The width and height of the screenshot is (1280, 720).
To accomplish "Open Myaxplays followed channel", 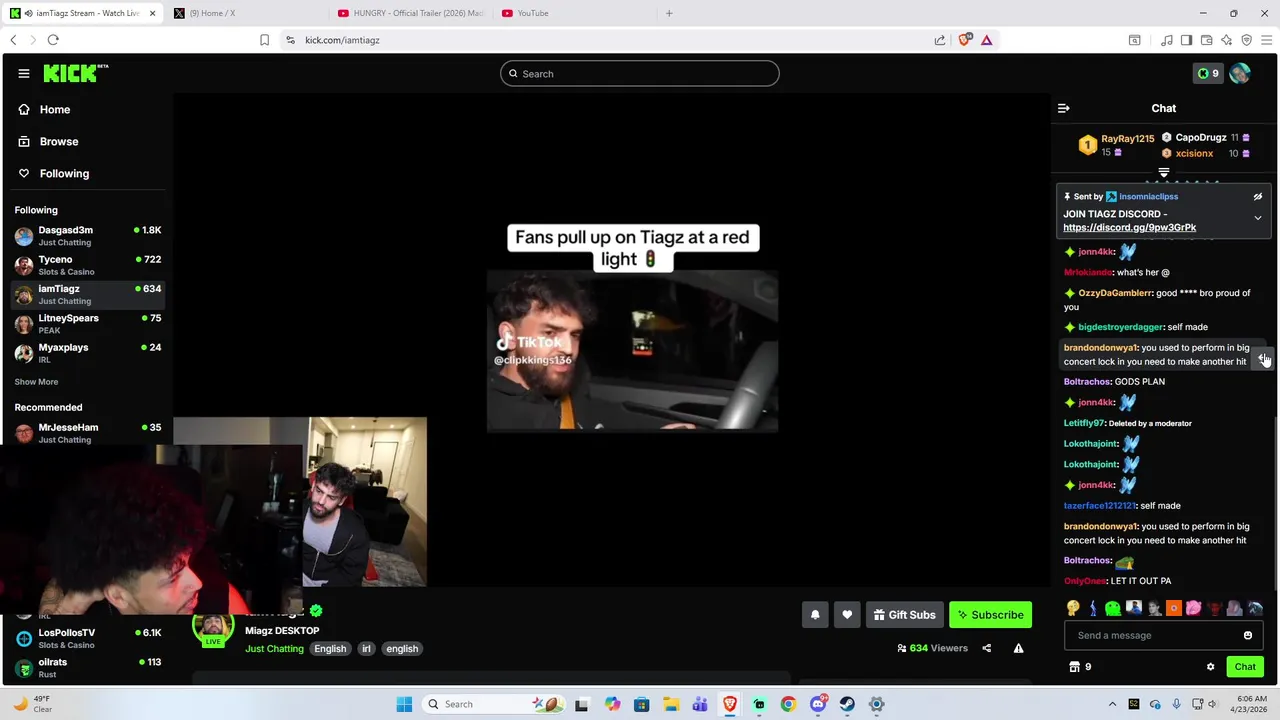I will coord(88,353).
